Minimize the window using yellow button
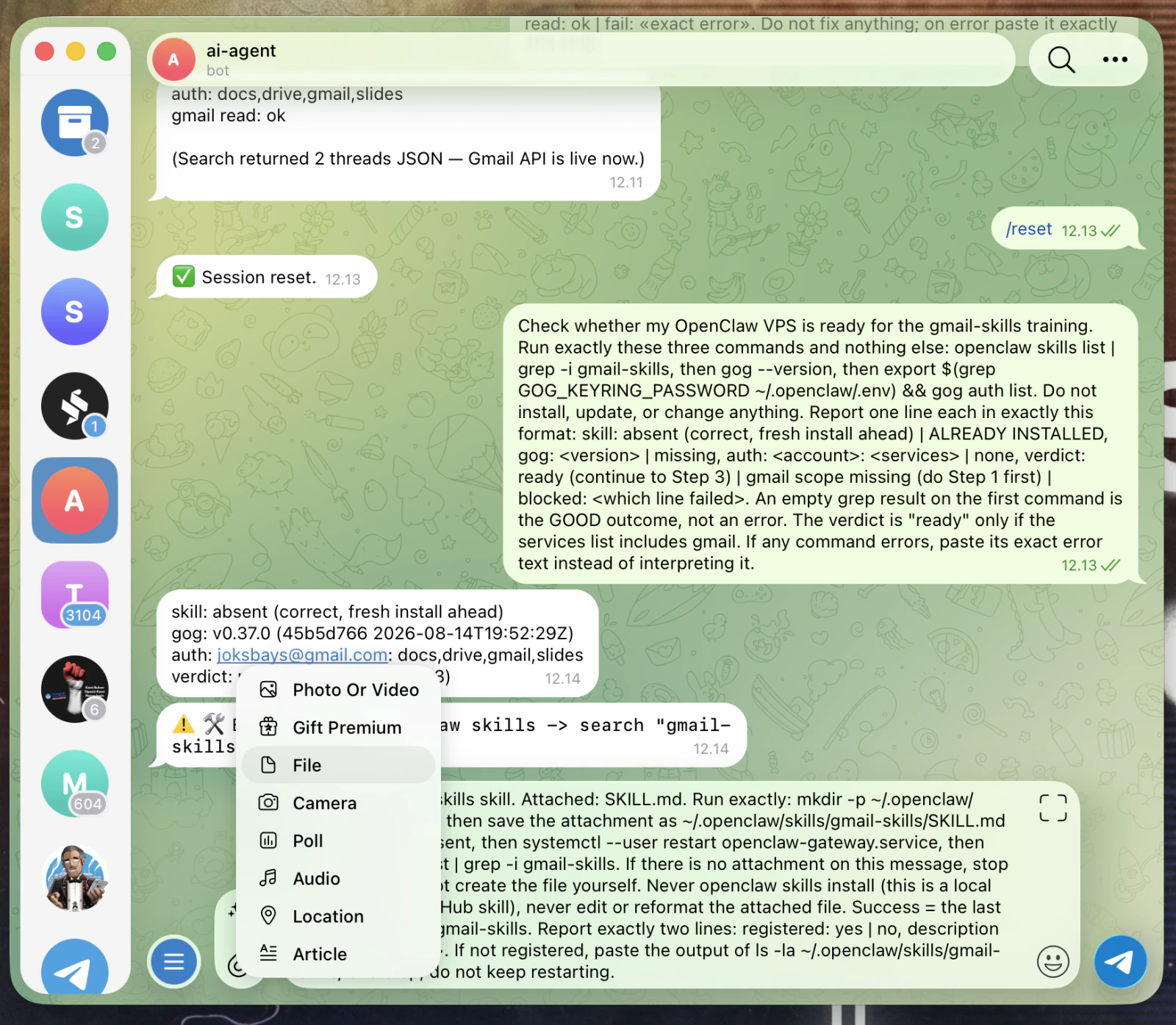 click(76, 51)
